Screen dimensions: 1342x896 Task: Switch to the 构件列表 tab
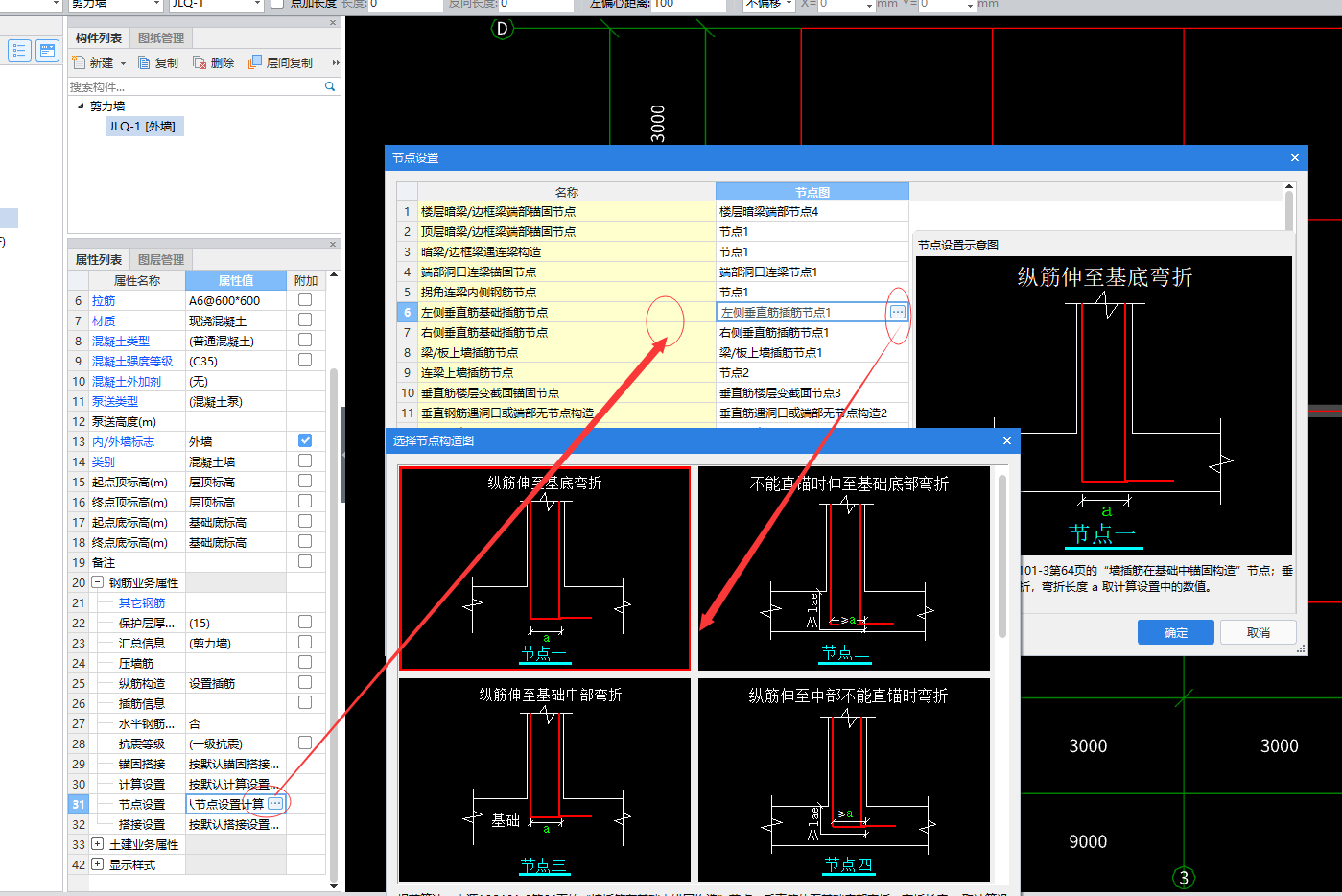[x=99, y=38]
